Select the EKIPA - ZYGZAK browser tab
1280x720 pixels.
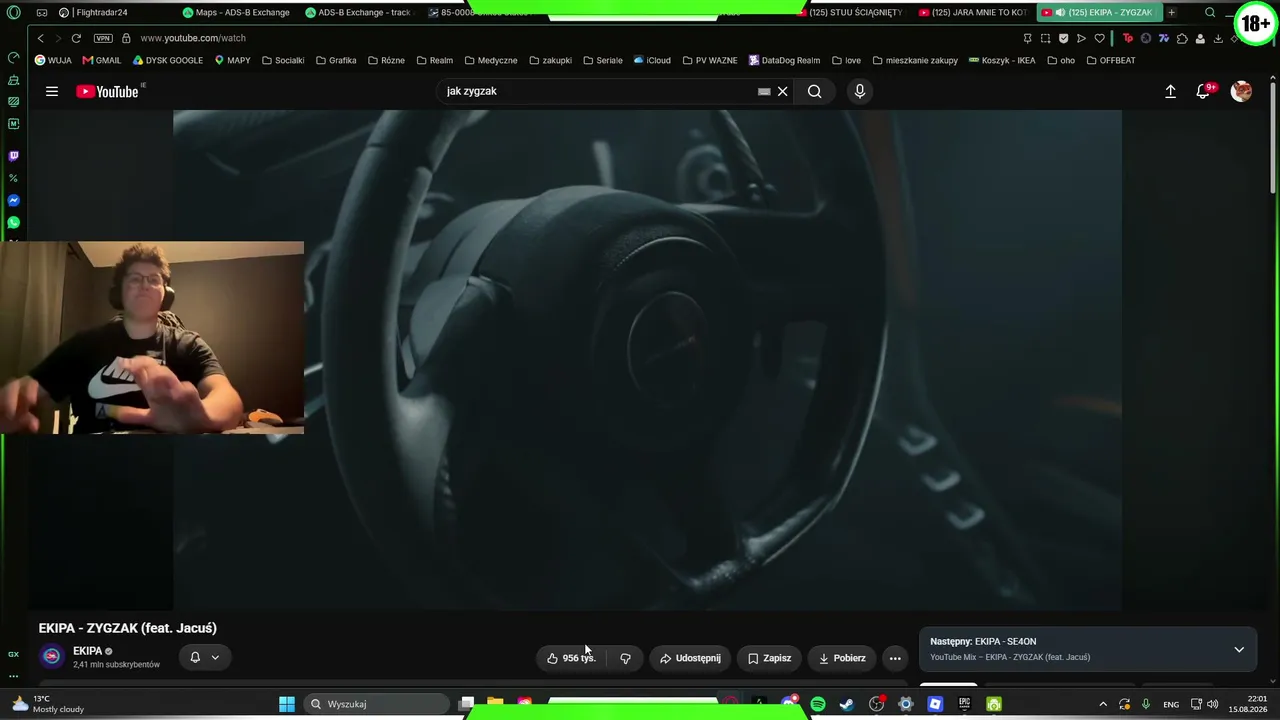pyautogui.click(x=1100, y=12)
